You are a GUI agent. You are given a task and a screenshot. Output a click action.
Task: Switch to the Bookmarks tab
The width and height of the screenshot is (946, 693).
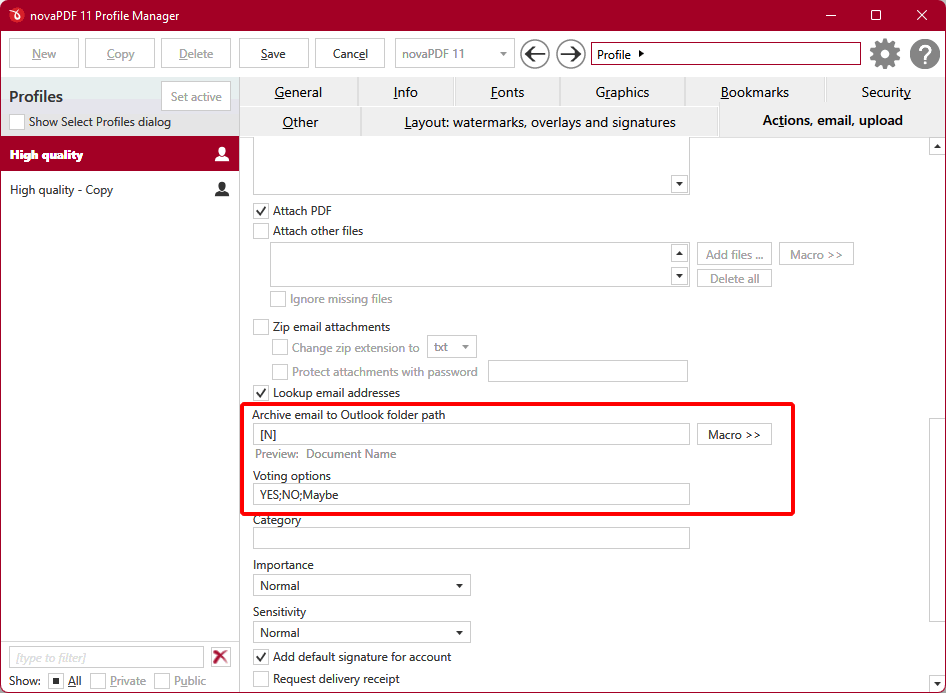click(755, 92)
